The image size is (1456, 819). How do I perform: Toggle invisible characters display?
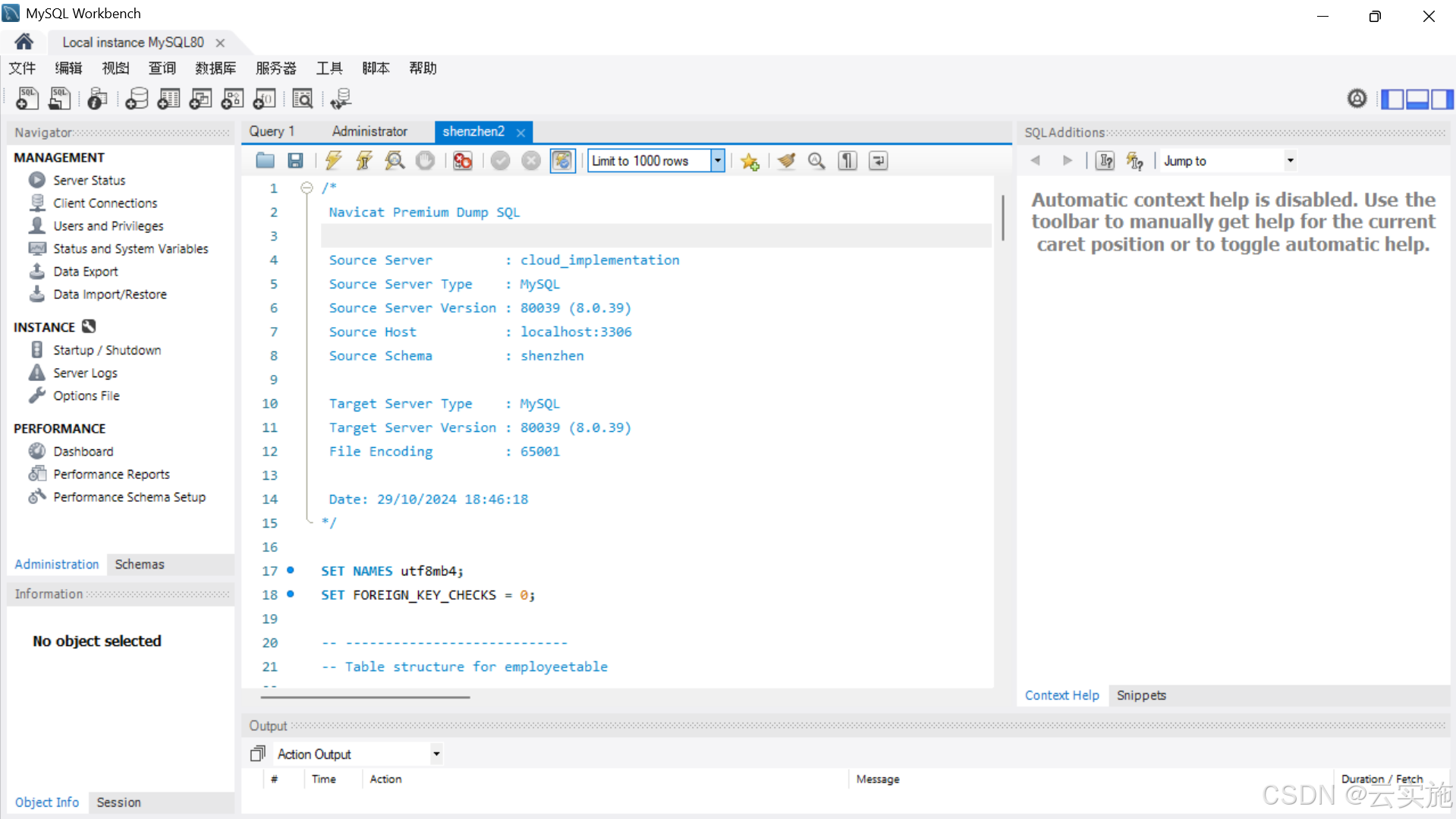click(847, 161)
